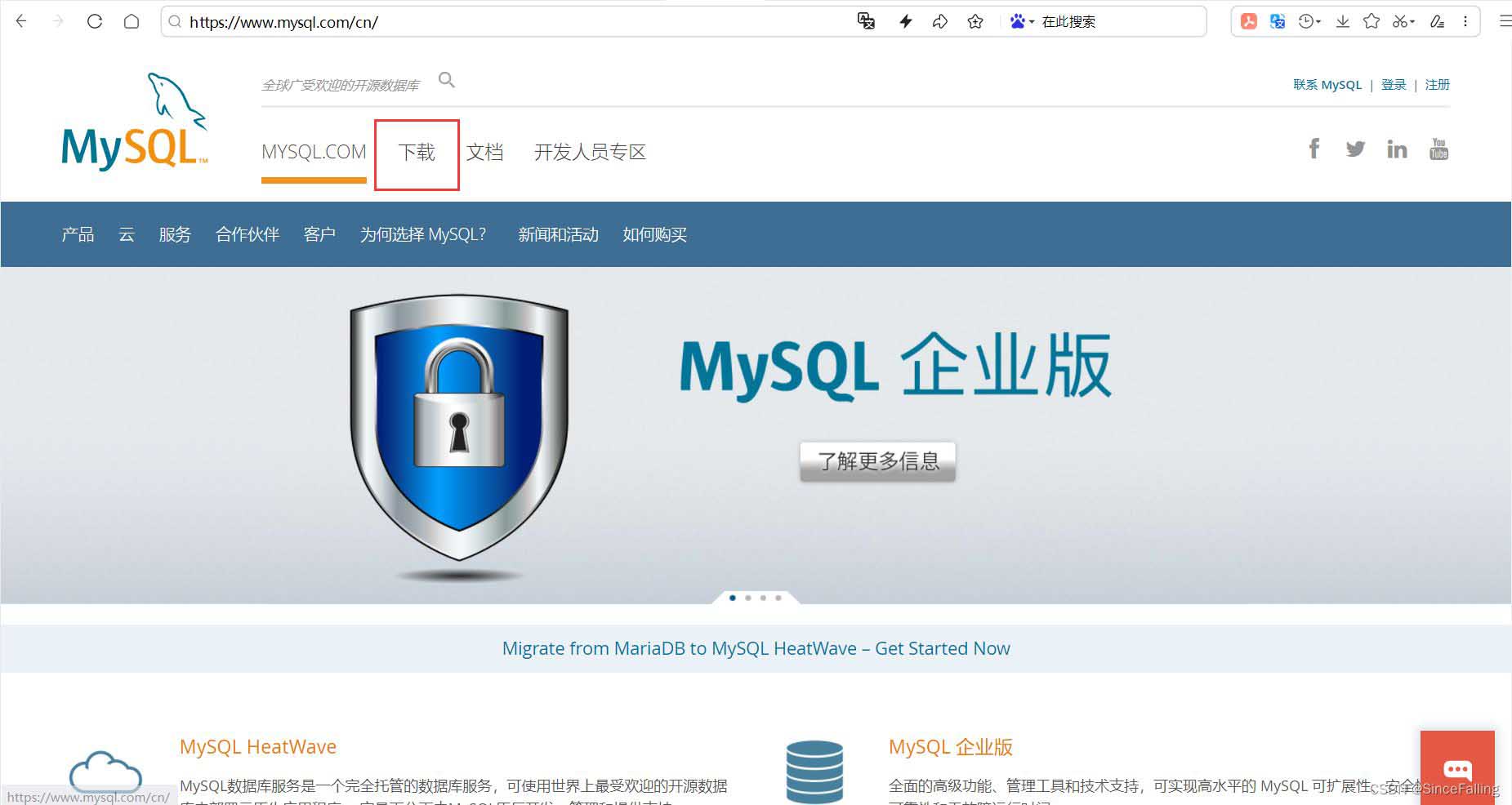Click the 注册 register link
The width and height of the screenshot is (1512, 805).
point(1437,85)
